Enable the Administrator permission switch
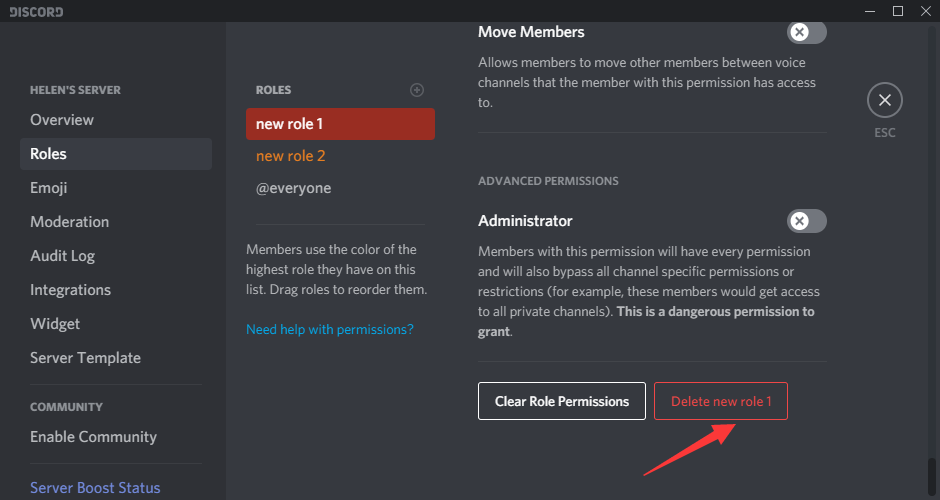This screenshot has height=500, width=940. click(x=806, y=221)
